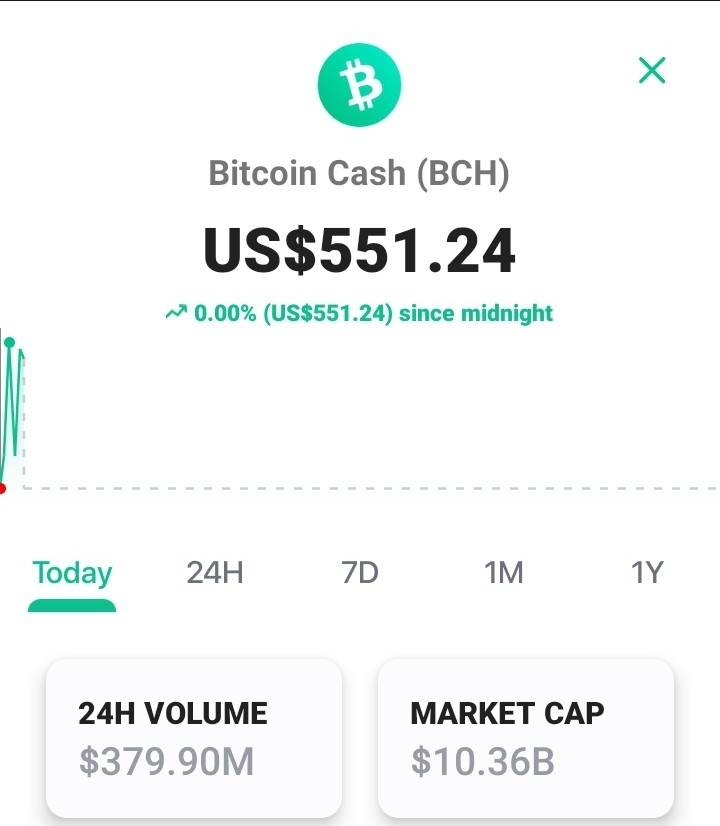Click the US$551.24 price heading

pos(359,250)
